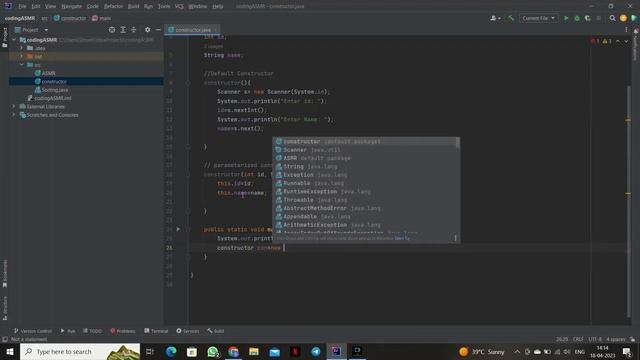Click the Search Everywhere magnifier icon
The image size is (640, 360).
pyautogui.click(x=612, y=18)
